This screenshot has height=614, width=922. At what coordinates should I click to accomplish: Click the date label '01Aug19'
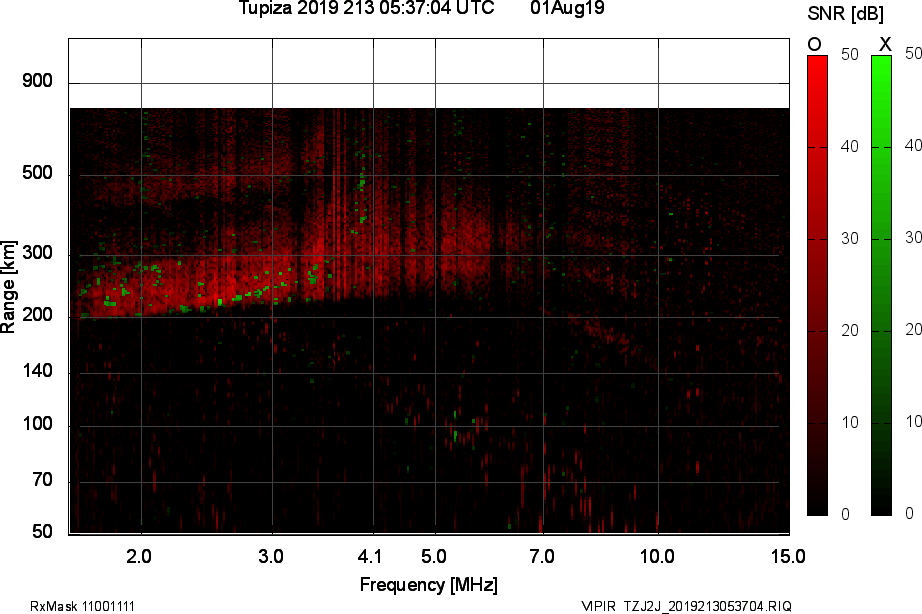[567, 8]
